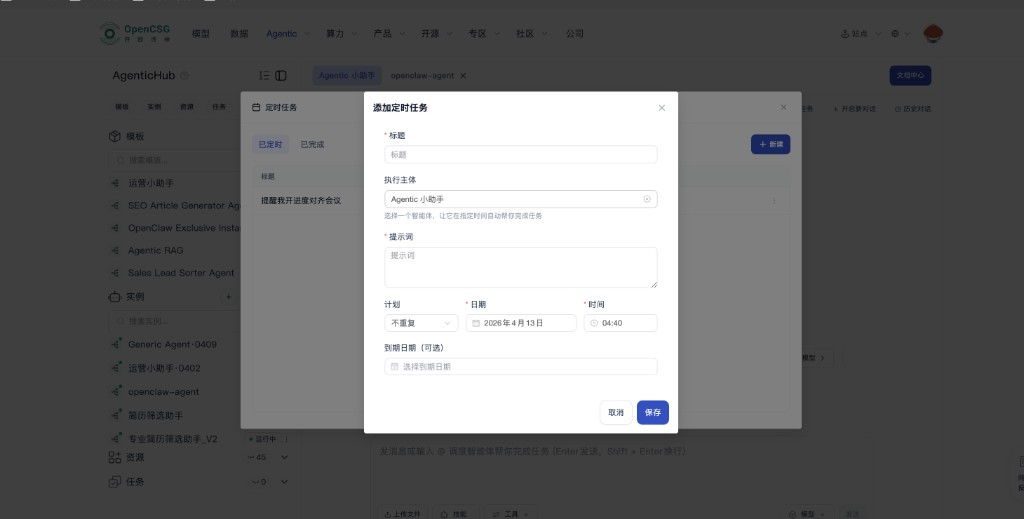
Task: Expand the 产品 menu
Action: 389,34
